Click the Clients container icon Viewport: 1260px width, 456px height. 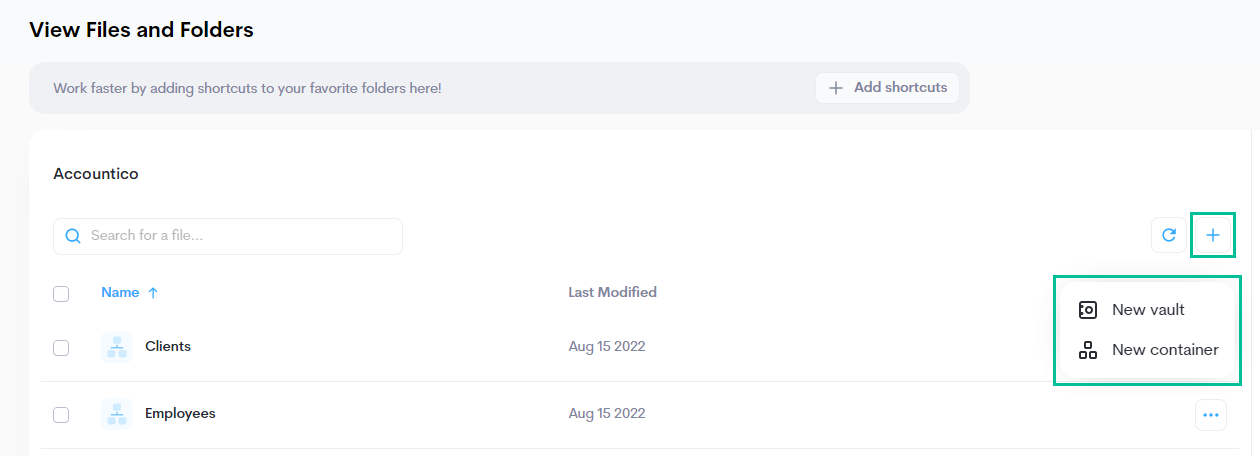[117, 347]
